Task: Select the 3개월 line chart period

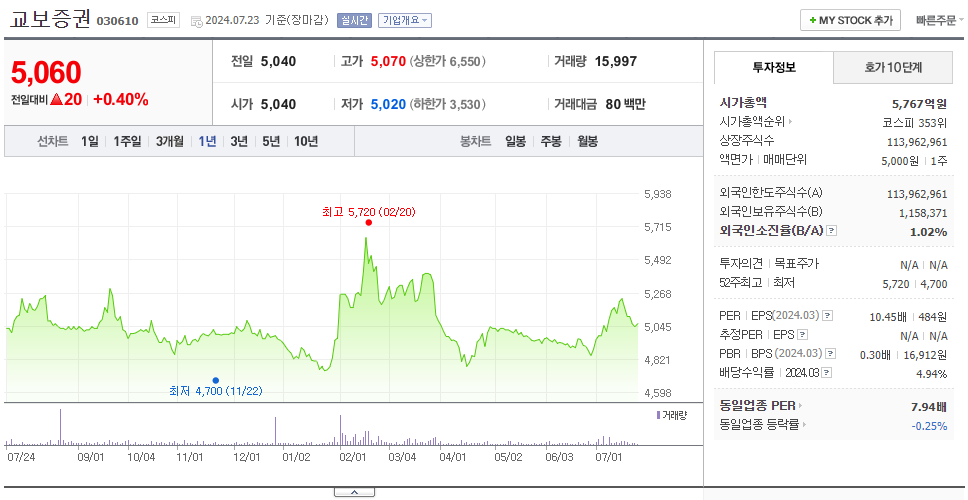Action: coord(169,141)
